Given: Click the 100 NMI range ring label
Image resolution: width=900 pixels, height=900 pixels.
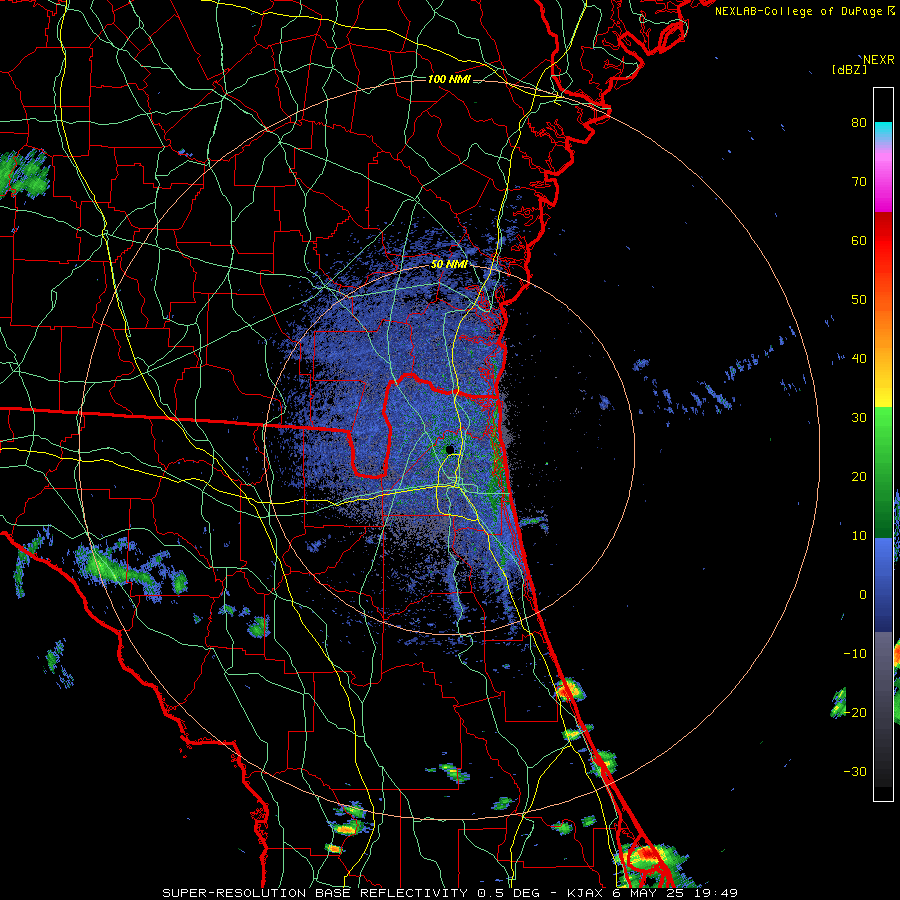Looking at the screenshot, I should tap(449, 79).
